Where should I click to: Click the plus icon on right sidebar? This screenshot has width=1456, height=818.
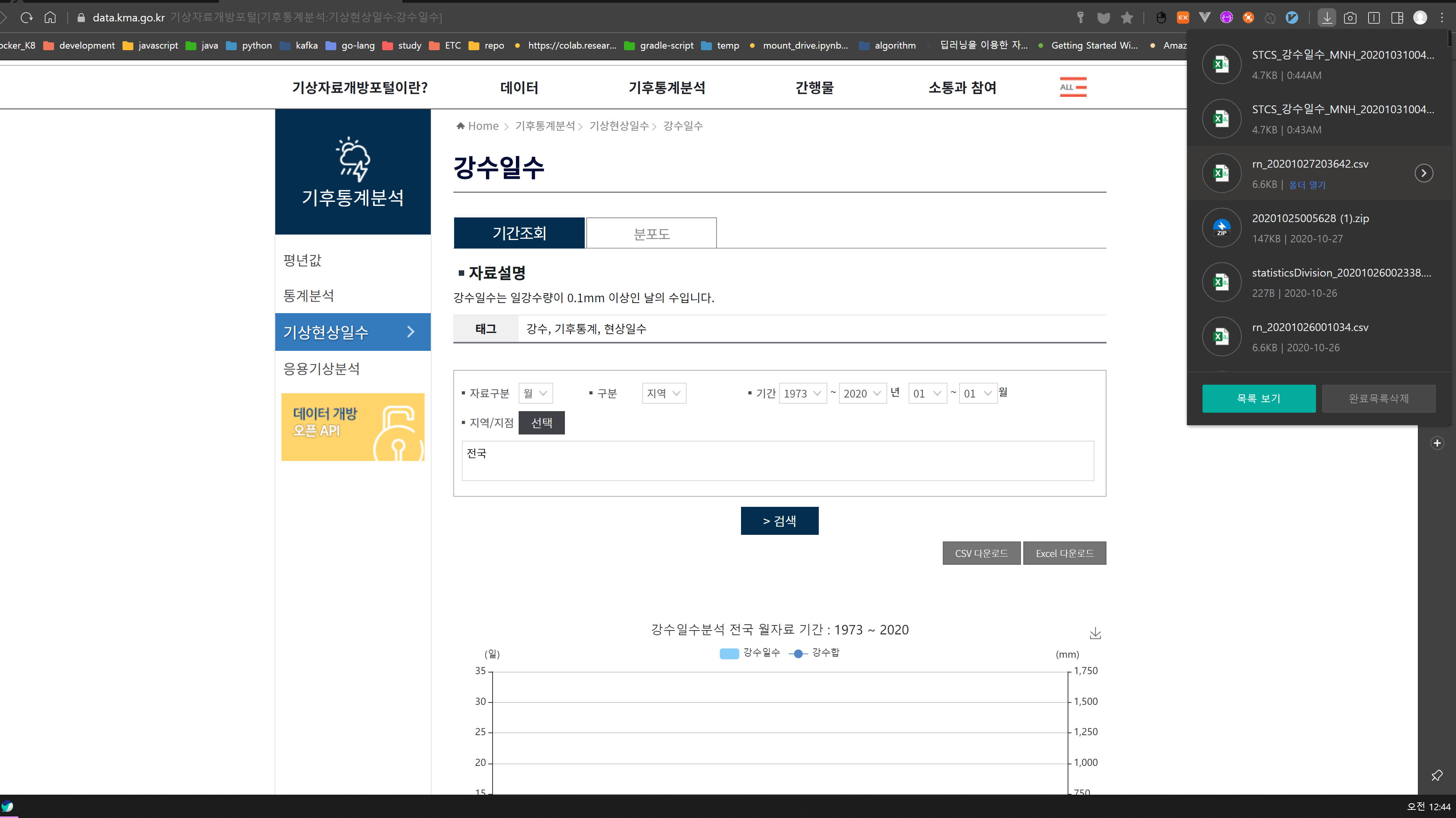coord(1437,443)
